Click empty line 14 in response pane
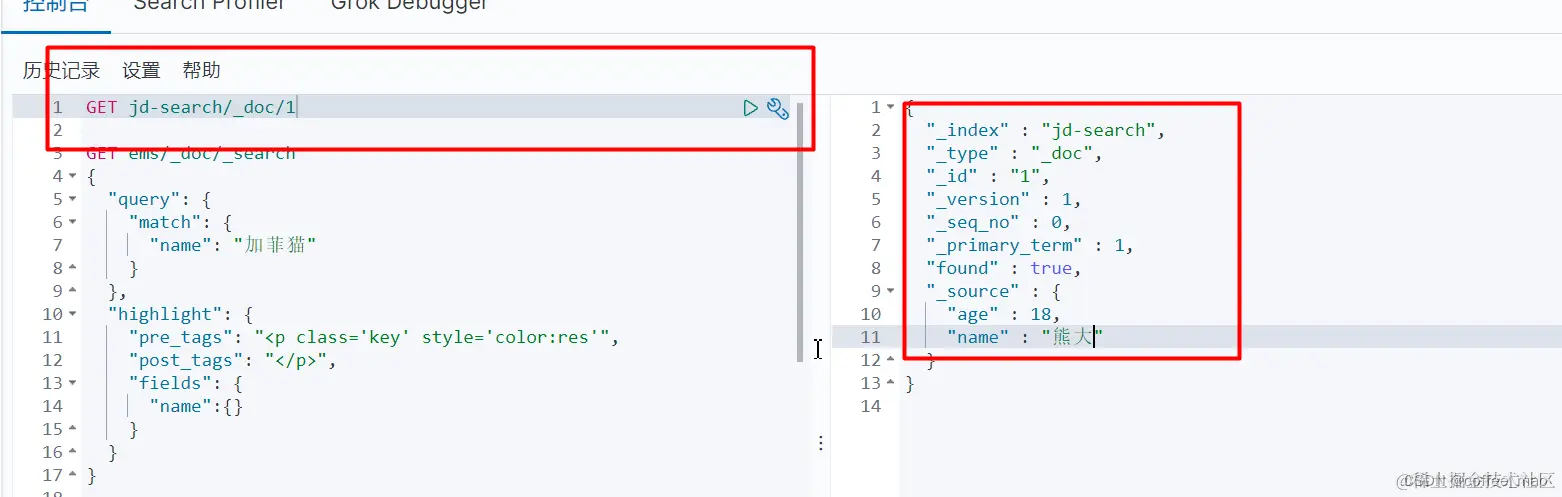Screen dimensions: 1562x497 tap(1231, 407)
